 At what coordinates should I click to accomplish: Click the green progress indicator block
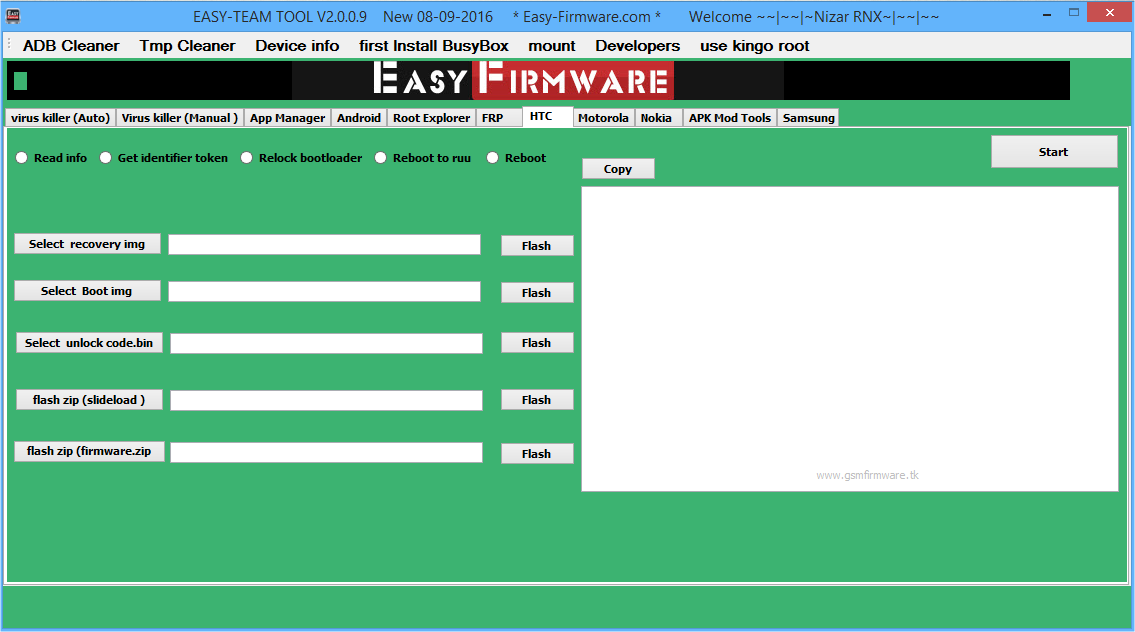[x=20, y=81]
